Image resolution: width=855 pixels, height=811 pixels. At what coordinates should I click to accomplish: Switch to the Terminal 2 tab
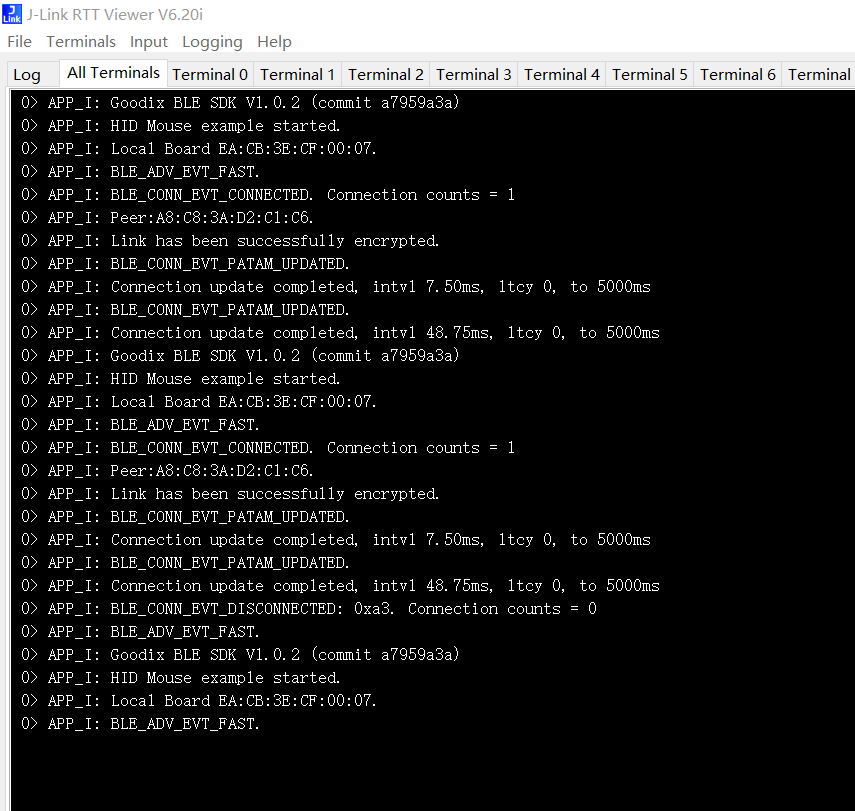(x=386, y=75)
